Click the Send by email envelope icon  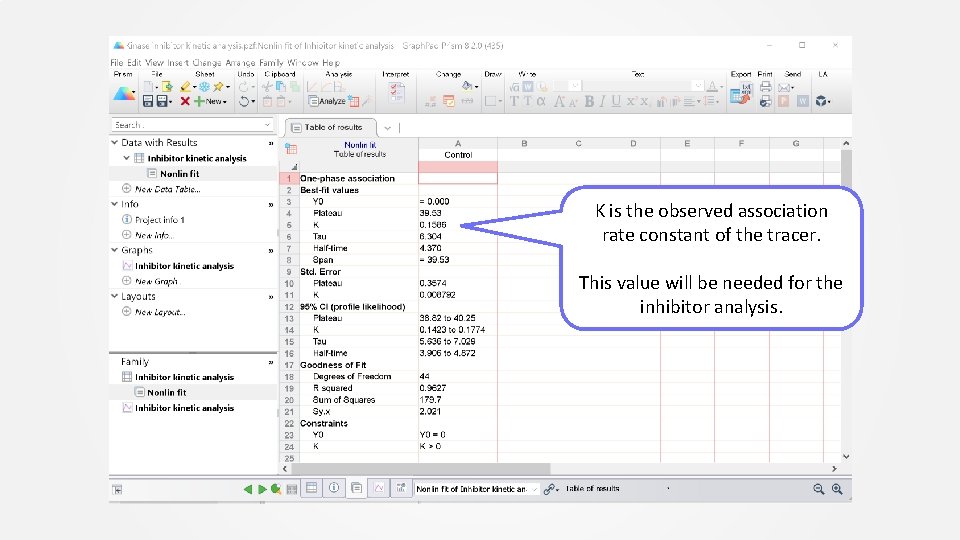[784, 87]
